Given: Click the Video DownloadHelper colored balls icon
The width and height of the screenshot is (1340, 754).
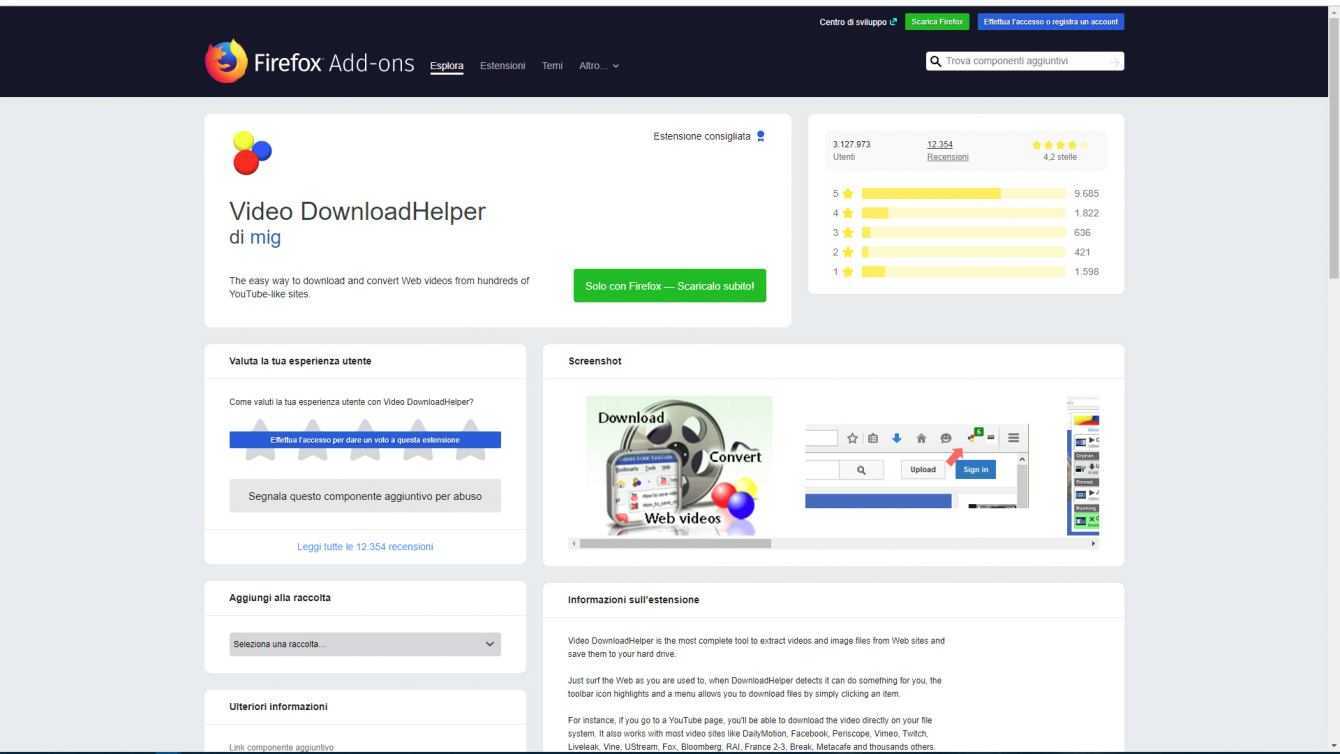Looking at the screenshot, I should click(x=250, y=152).
